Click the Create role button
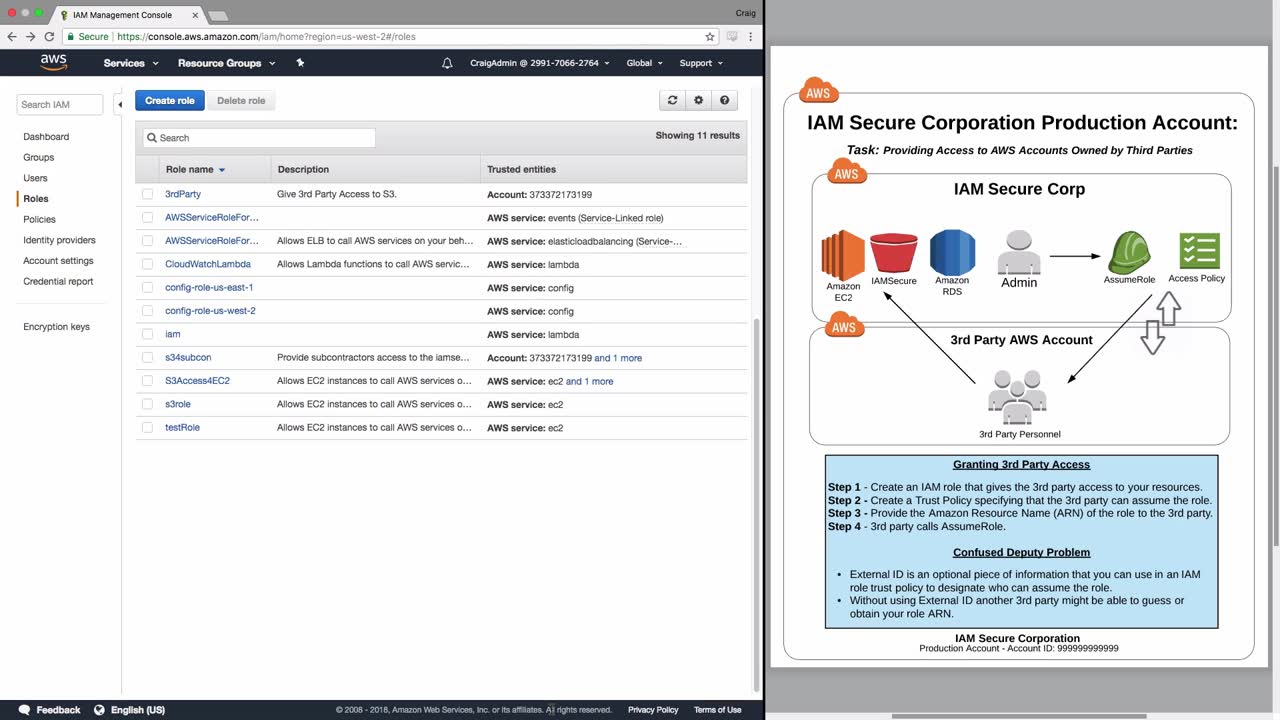Viewport: 1280px width, 720px height. (x=170, y=100)
